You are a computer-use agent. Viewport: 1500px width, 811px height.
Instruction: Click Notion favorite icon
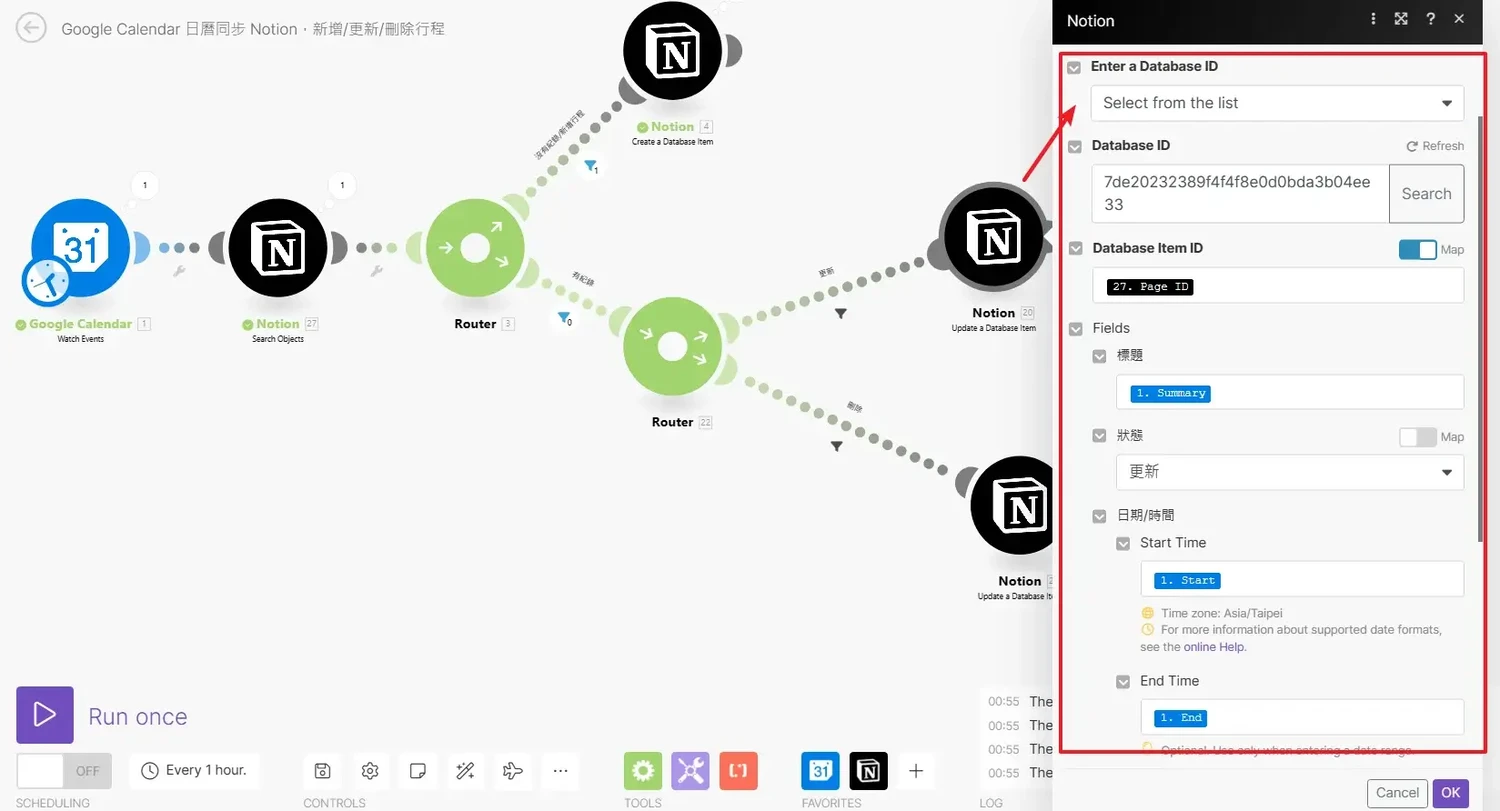868,770
